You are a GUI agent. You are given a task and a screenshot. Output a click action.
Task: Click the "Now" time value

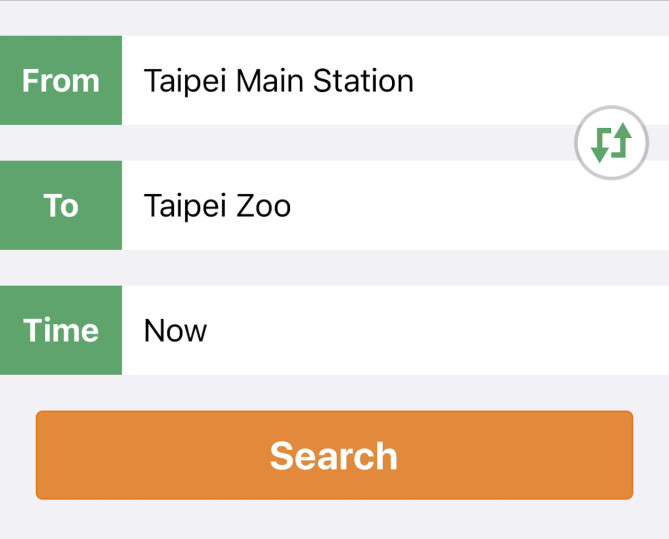[175, 330]
